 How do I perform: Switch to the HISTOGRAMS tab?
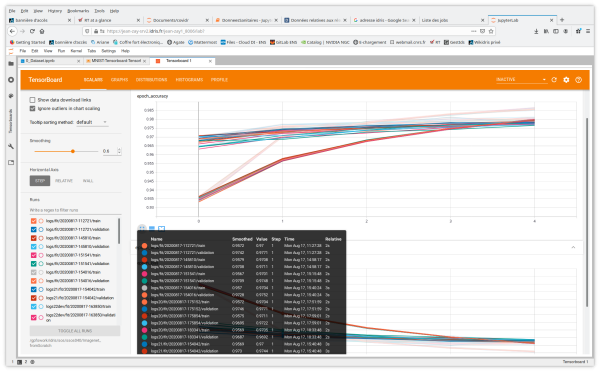[x=189, y=80]
